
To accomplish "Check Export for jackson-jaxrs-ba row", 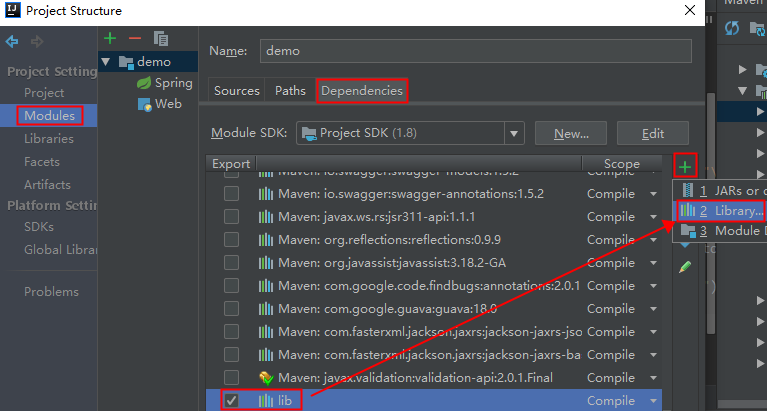I will click(231, 355).
